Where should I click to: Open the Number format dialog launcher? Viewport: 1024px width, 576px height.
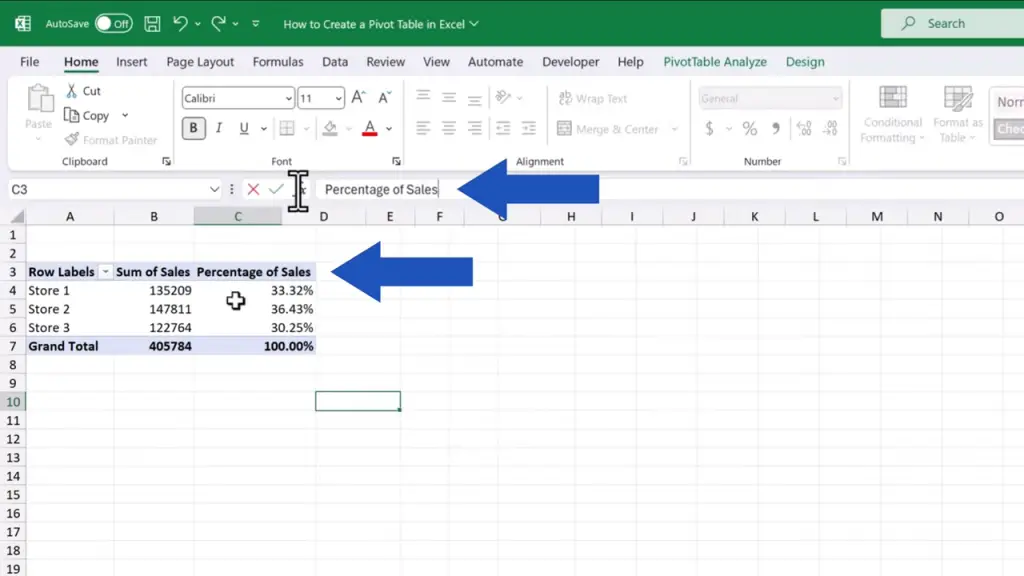[x=842, y=161]
